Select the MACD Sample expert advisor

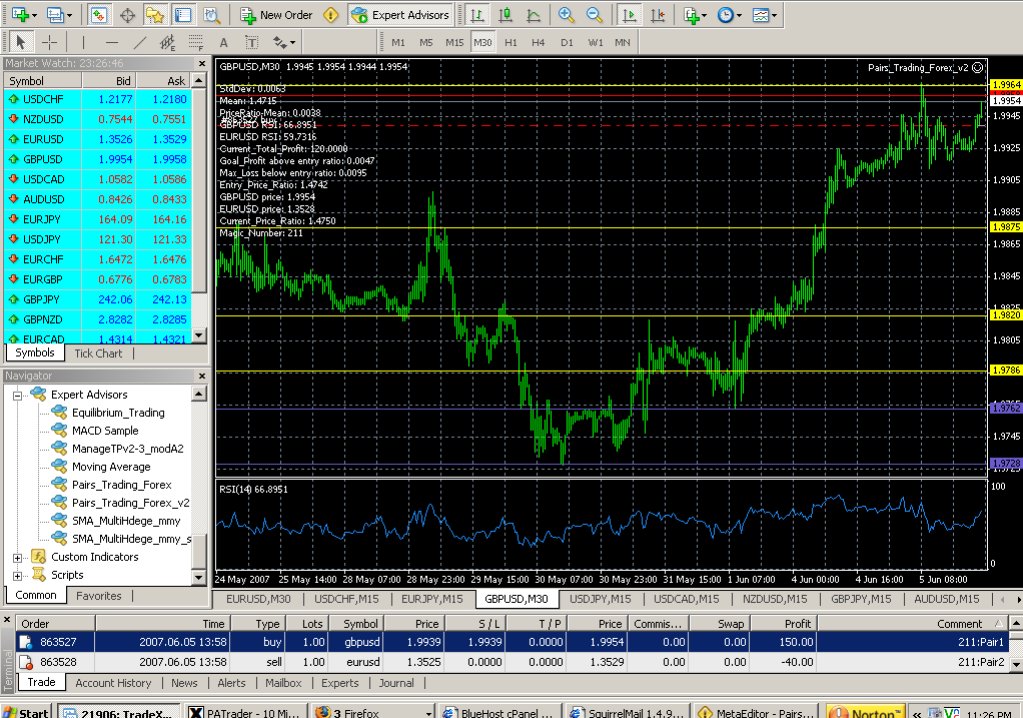point(105,430)
